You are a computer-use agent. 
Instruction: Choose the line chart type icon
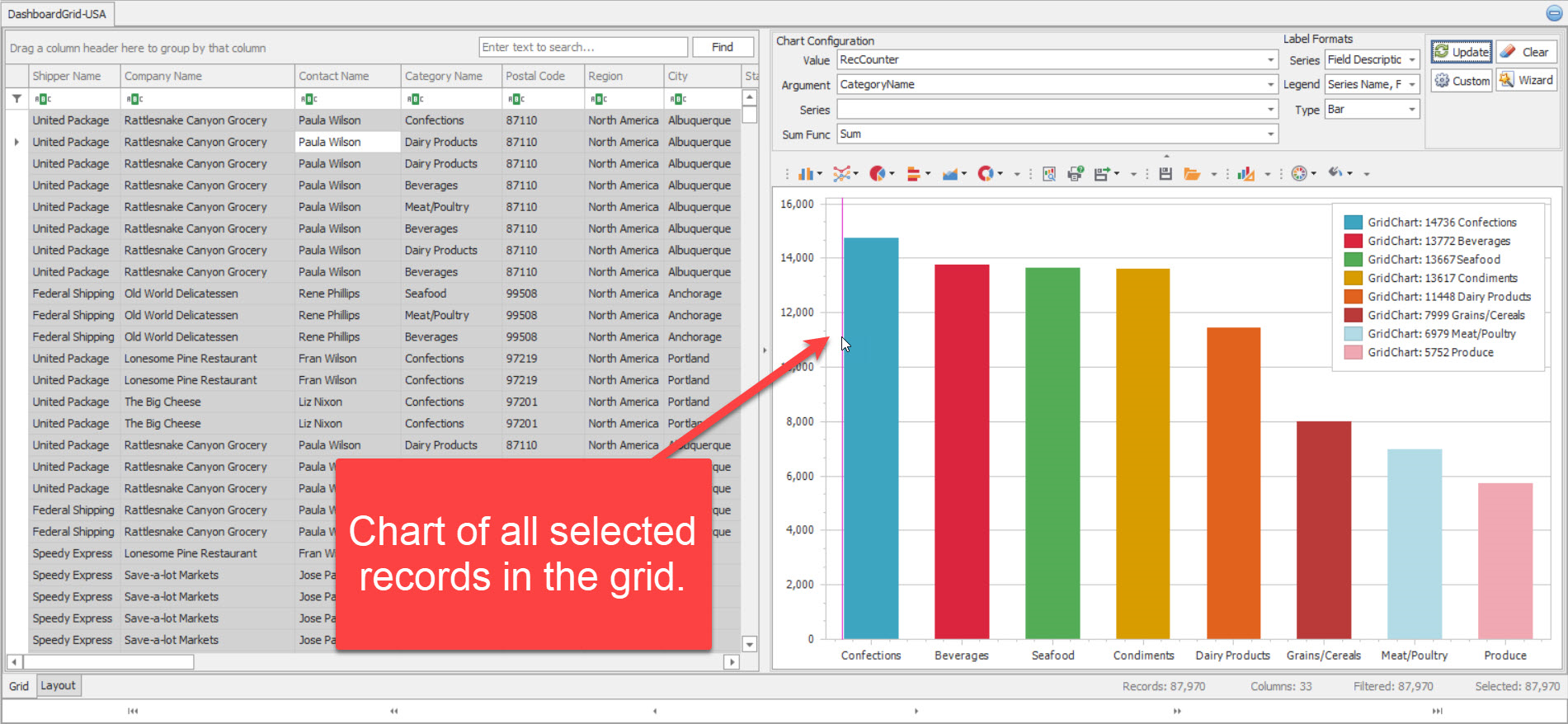[x=841, y=173]
